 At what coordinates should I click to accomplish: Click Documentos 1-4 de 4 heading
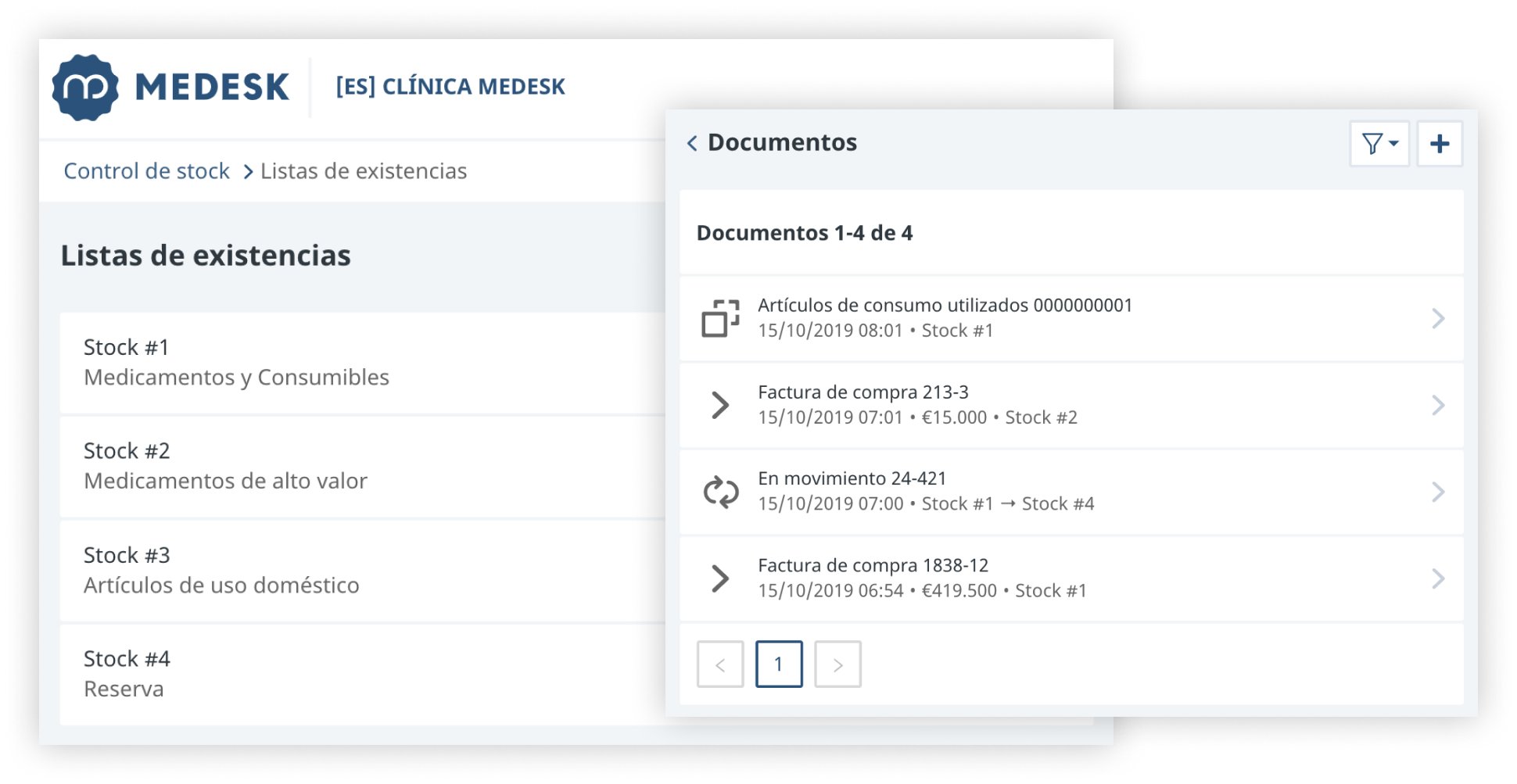(805, 233)
